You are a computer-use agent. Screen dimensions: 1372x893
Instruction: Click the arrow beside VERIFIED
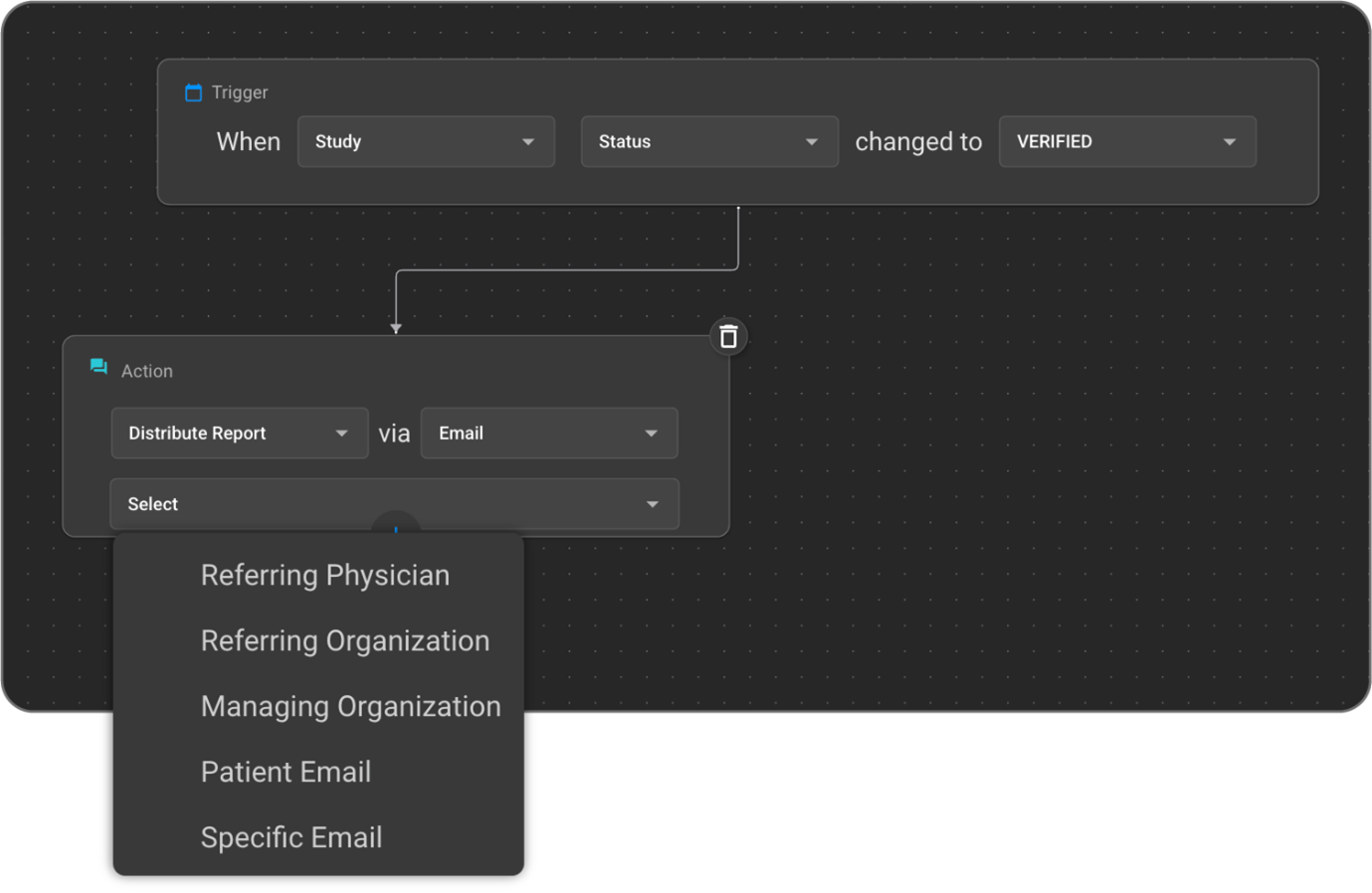tap(1230, 142)
